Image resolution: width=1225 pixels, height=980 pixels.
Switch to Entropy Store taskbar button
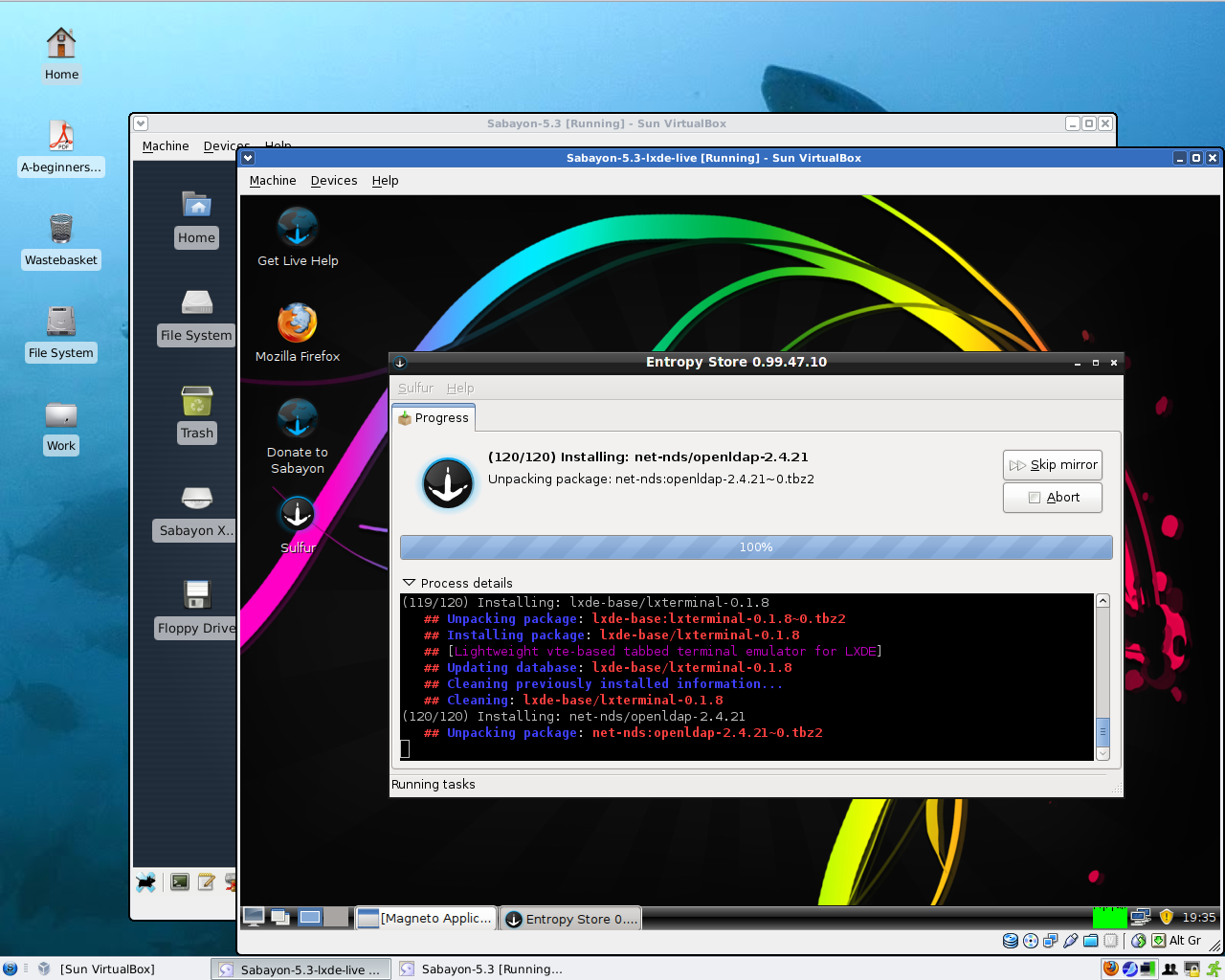tap(570, 919)
